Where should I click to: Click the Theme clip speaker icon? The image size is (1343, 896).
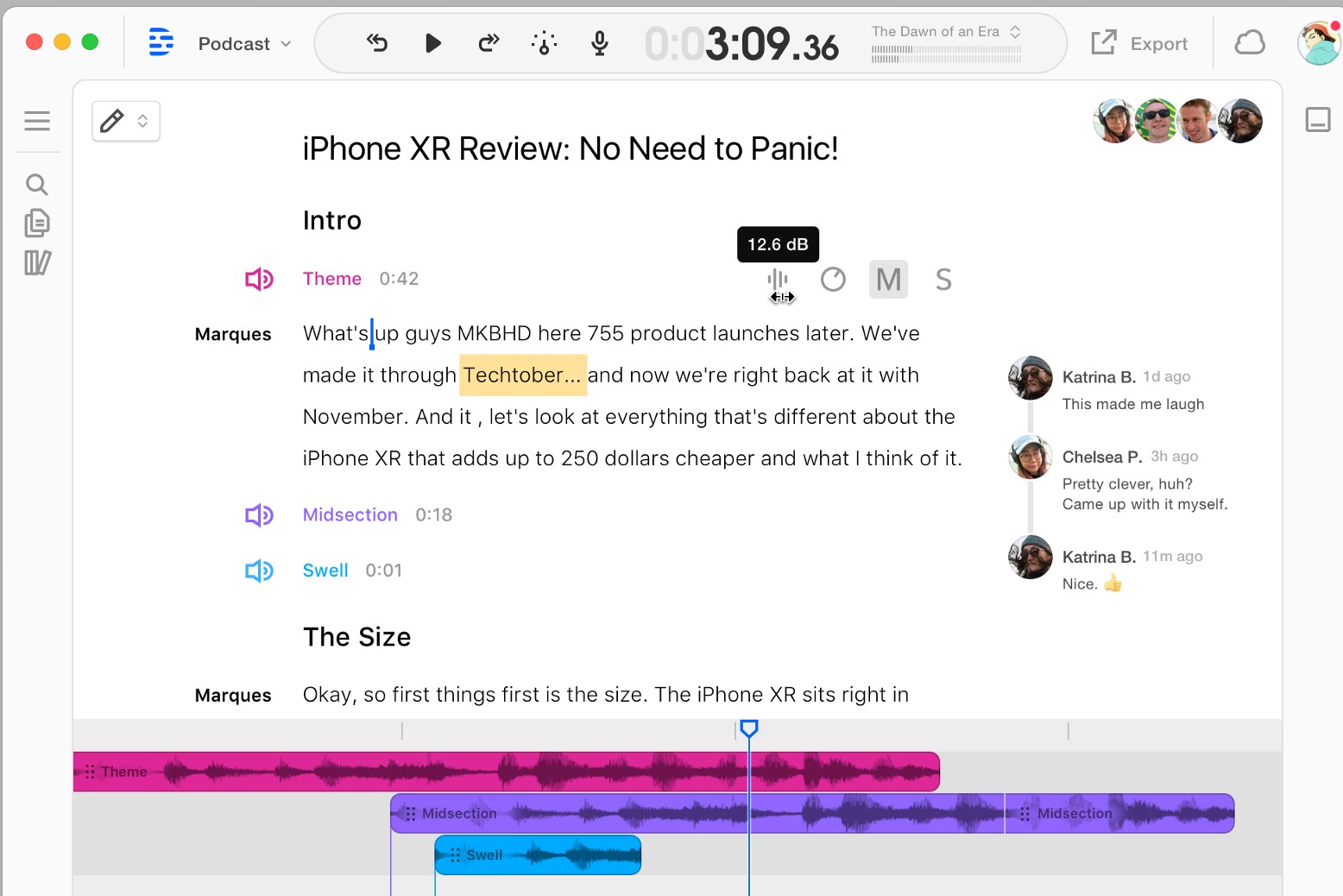259,279
